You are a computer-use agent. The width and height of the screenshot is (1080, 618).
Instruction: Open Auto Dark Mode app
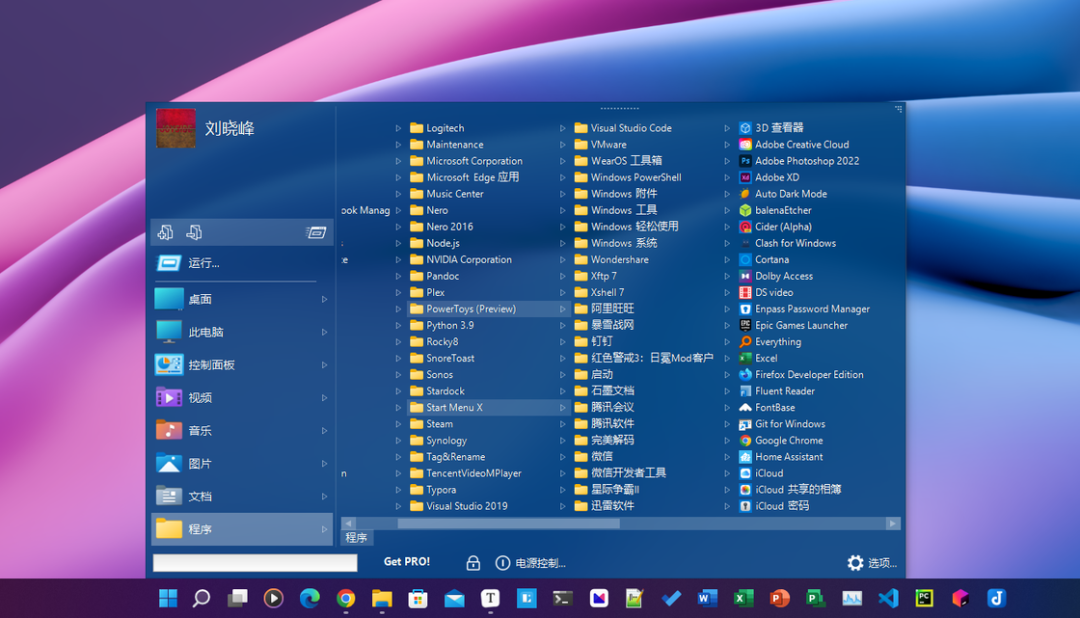pos(783,194)
